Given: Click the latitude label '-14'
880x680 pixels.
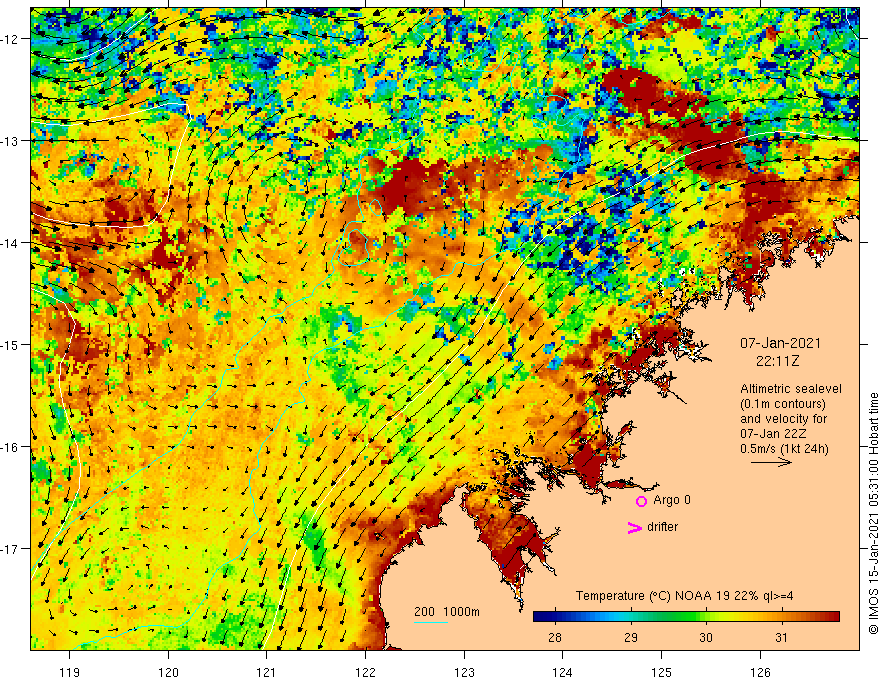Looking at the screenshot, I should pyautogui.click(x=10, y=243).
